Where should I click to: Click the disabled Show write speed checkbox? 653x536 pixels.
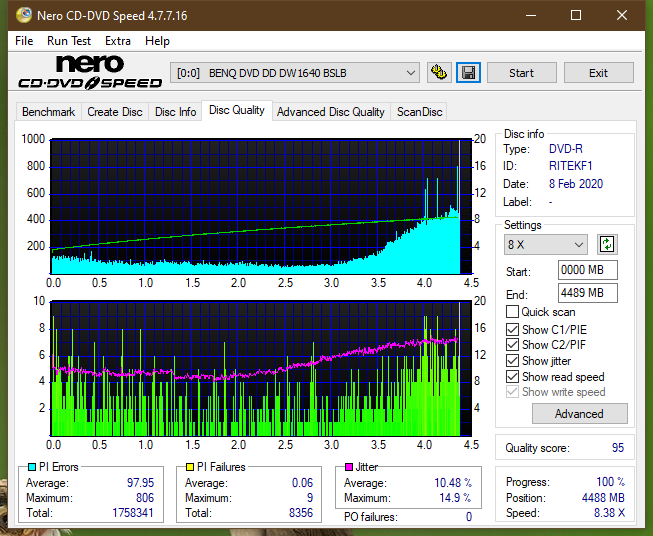coord(512,392)
